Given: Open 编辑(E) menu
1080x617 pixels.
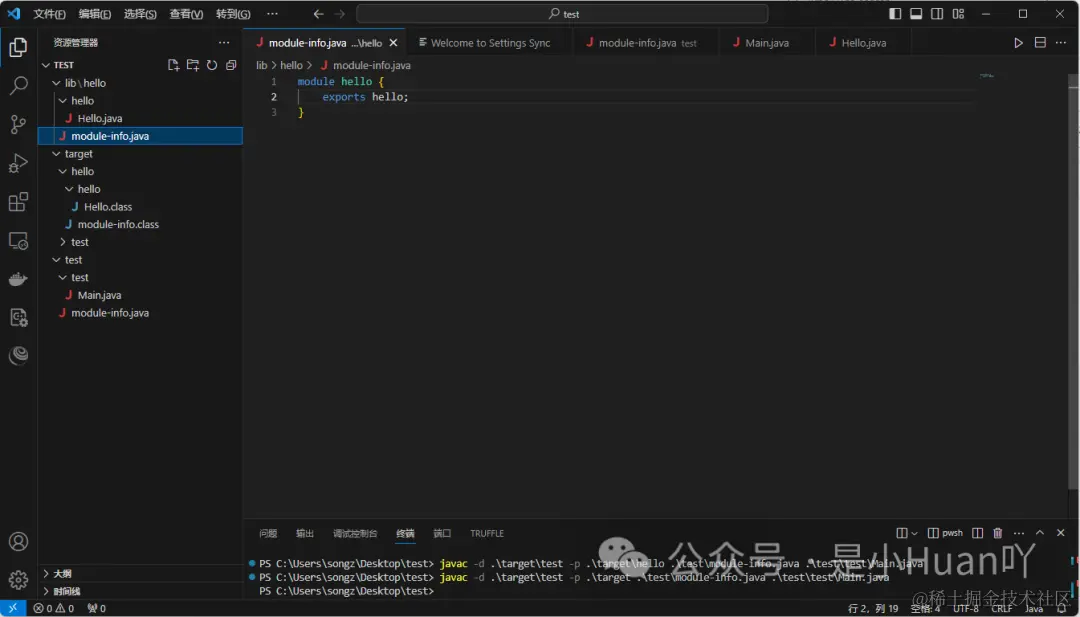Looking at the screenshot, I should coord(95,14).
